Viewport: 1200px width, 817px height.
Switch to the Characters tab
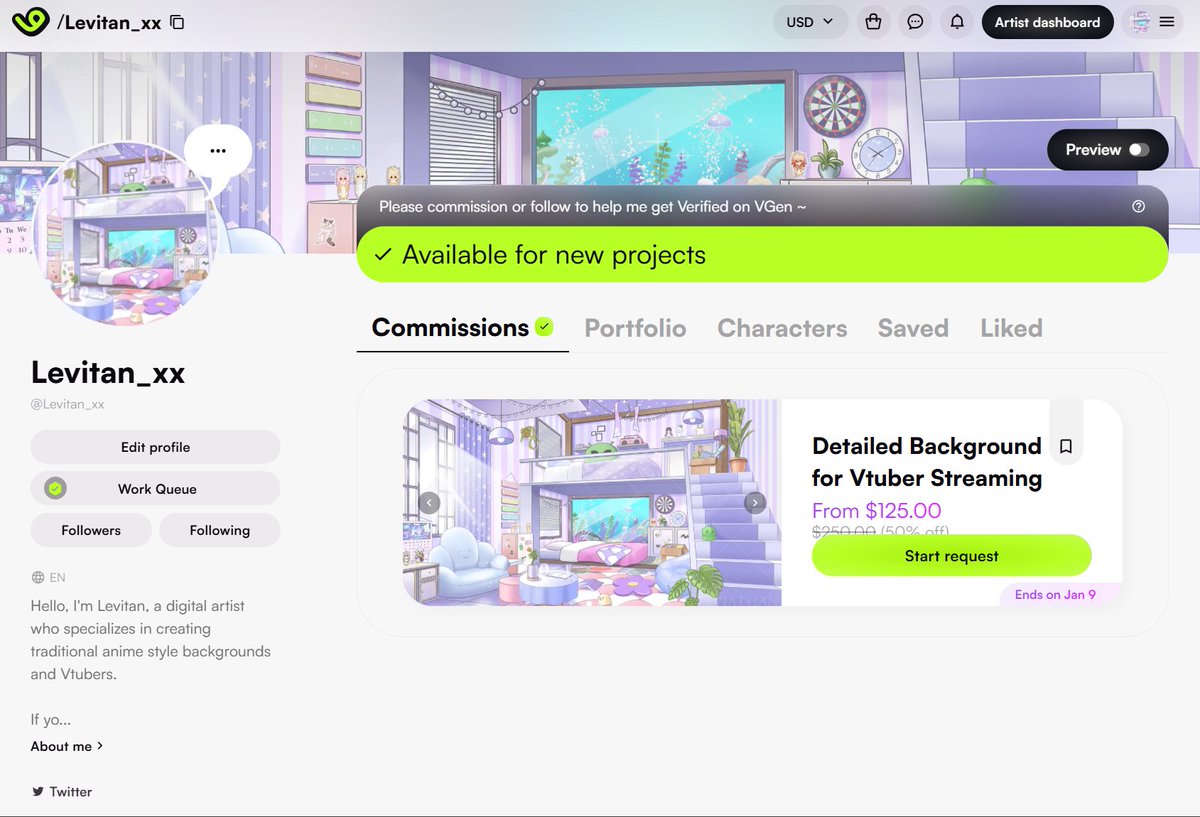pyautogui.click(x=782, y=328)
